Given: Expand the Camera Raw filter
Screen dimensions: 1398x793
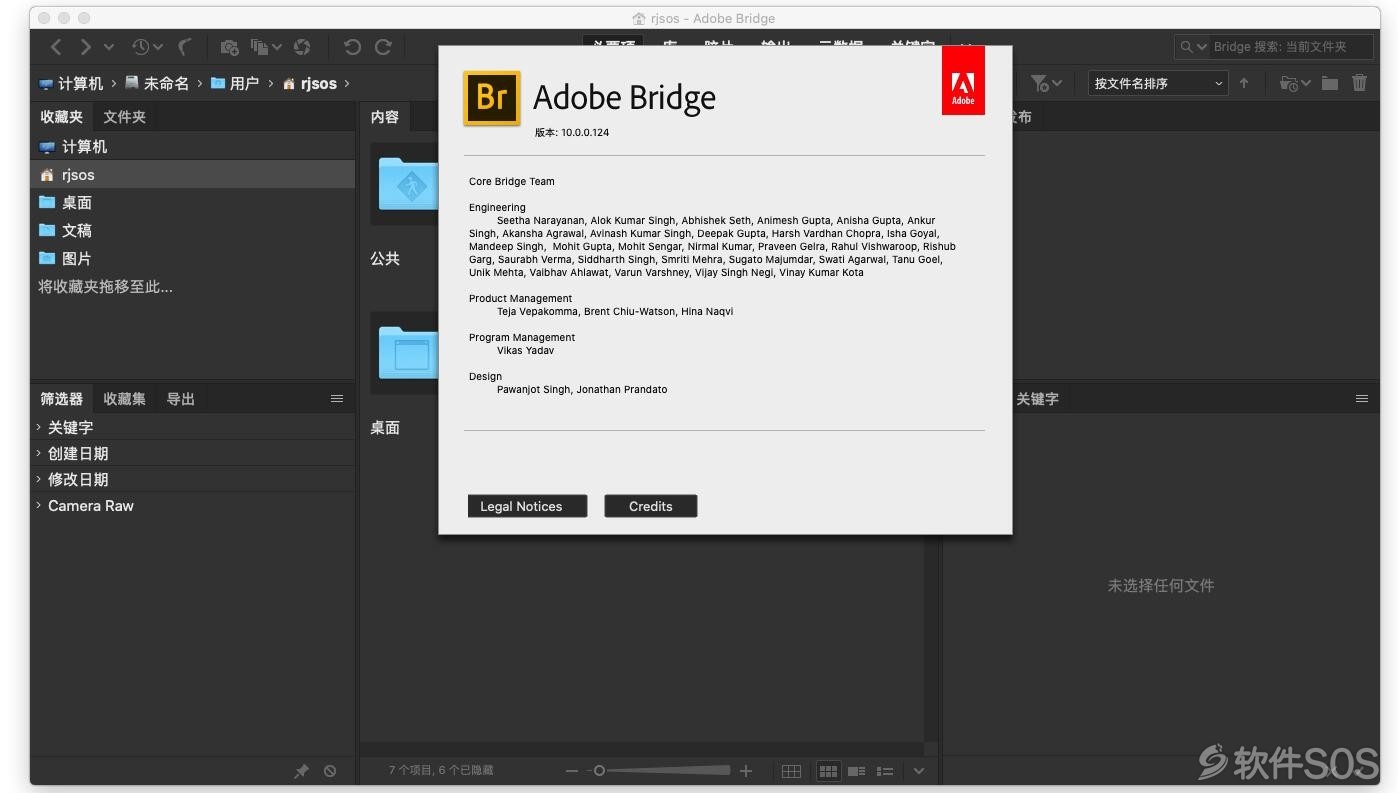Looking at the screenshot, I should pos(39,505).
